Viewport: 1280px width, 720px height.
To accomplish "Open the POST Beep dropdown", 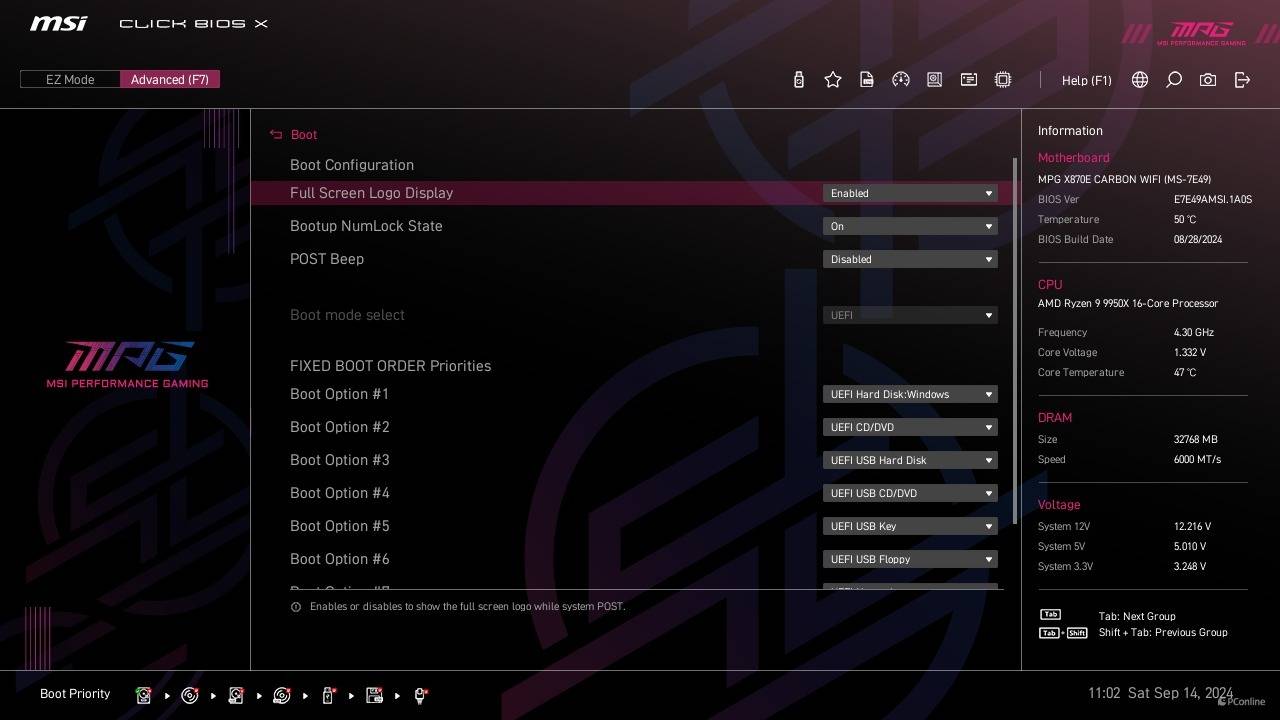I will coord(909,259).
